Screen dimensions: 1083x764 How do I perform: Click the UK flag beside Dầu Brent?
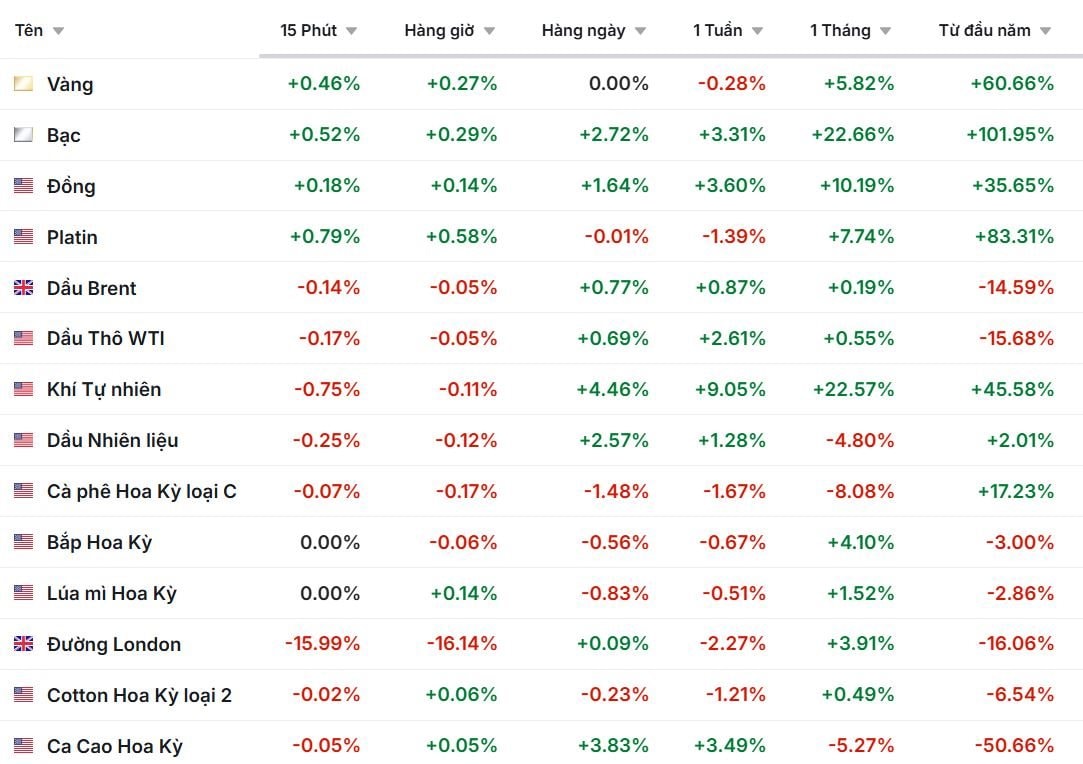click(23, 288)
